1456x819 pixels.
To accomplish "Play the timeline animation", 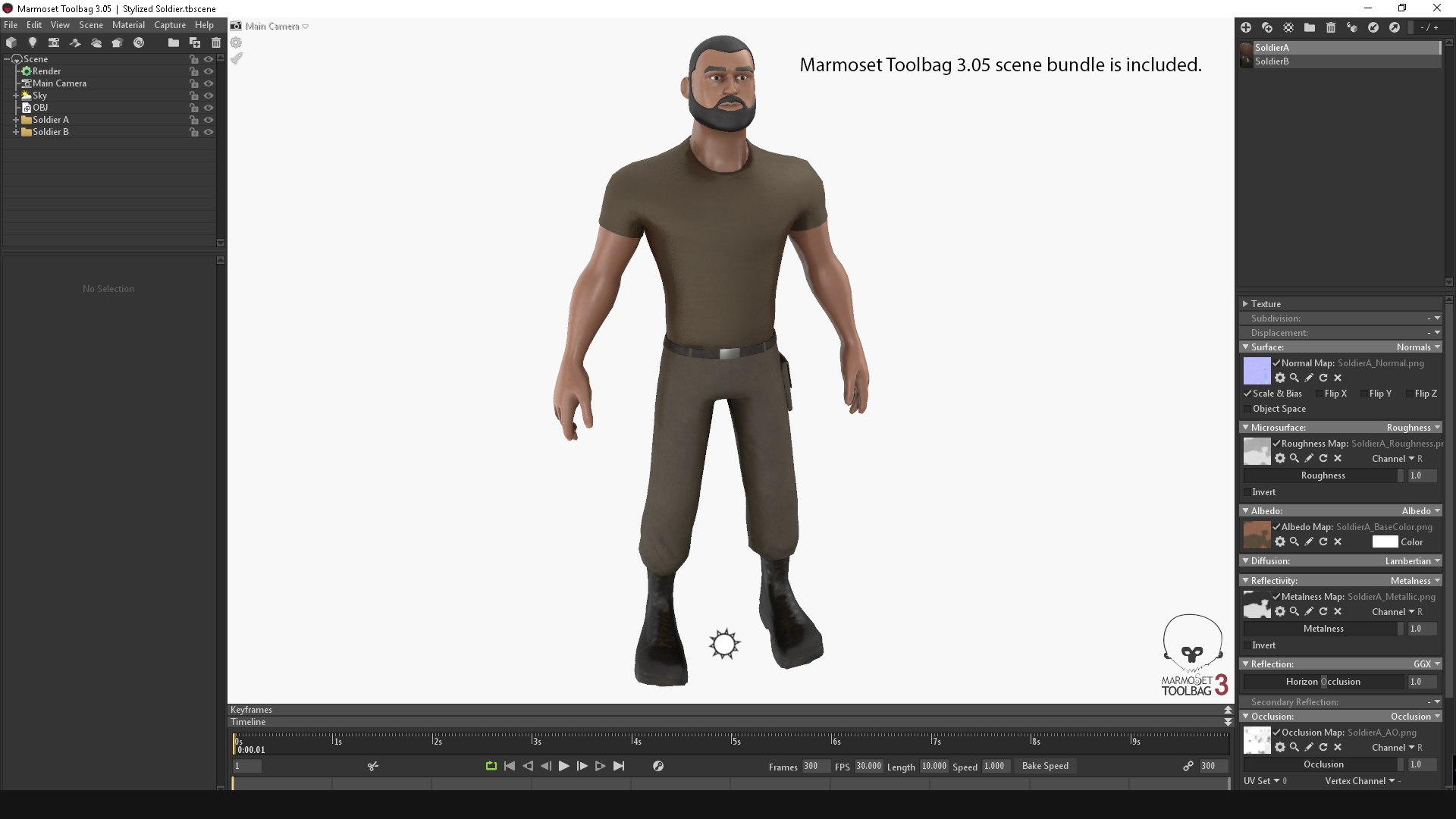I will [563, 766].
